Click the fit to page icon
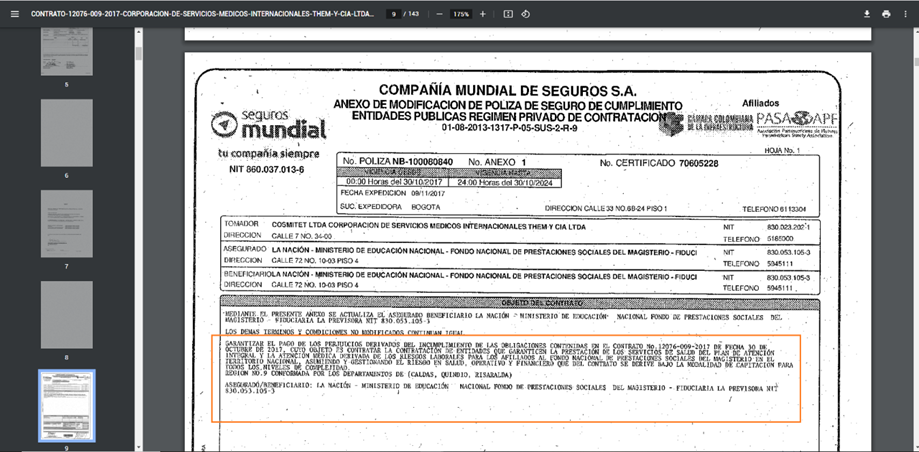Viewport: 919px width, 452px height. pos(508,14)
